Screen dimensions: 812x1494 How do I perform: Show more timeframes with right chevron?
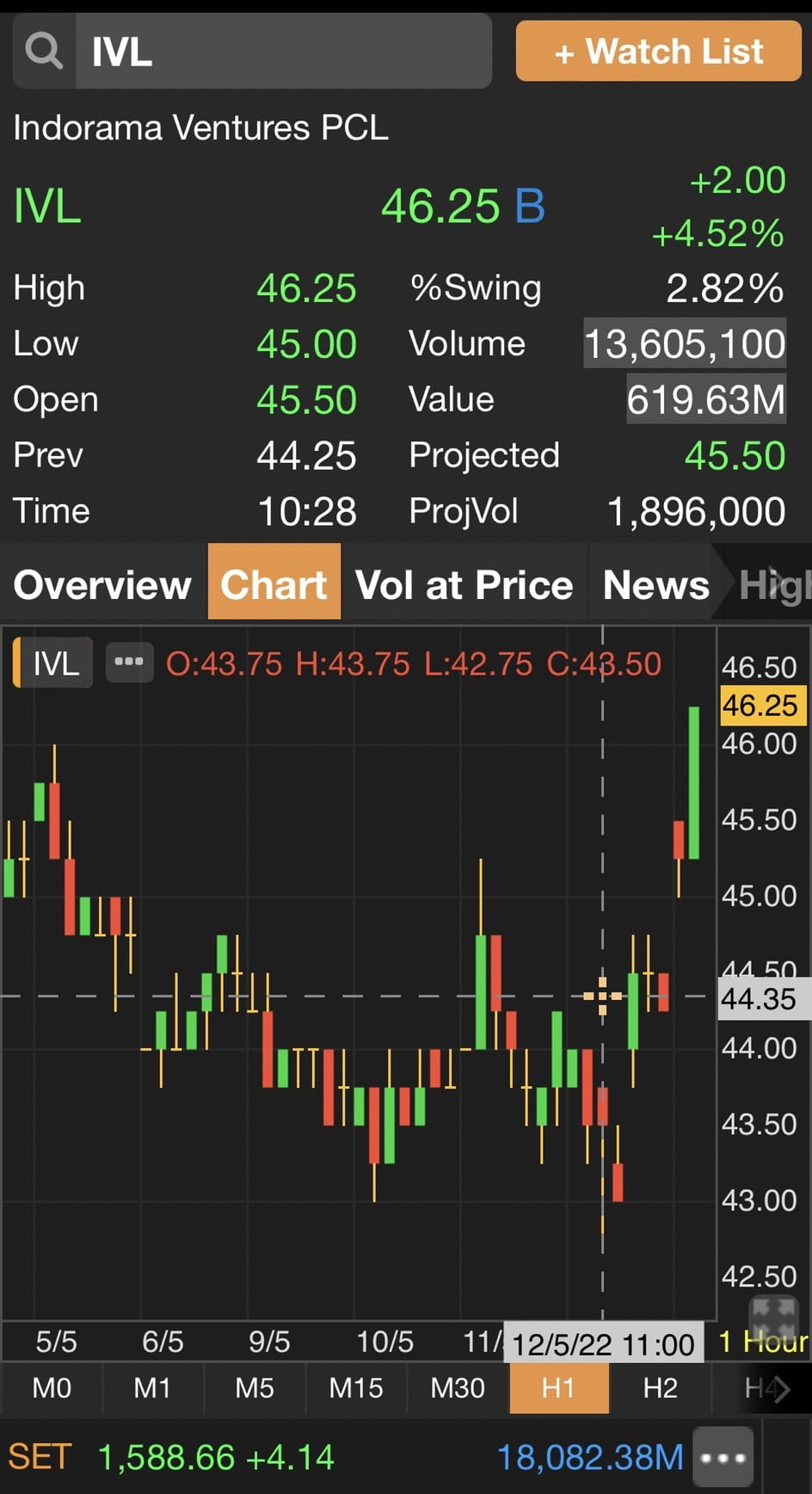tap(780, 1389)
